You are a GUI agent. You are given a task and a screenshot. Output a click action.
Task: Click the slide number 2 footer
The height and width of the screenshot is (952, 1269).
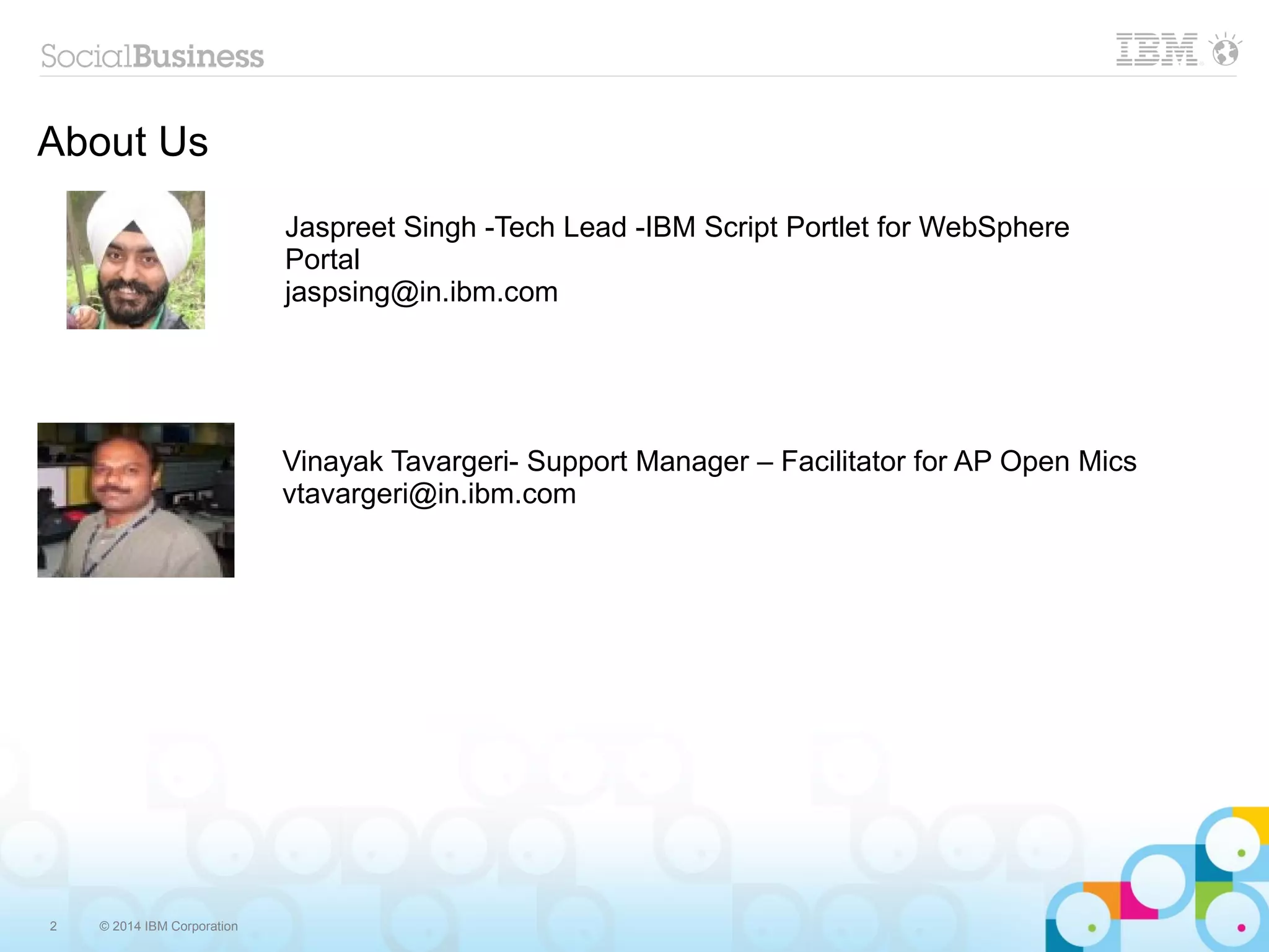pyautogui.click(x=53, y=926)
